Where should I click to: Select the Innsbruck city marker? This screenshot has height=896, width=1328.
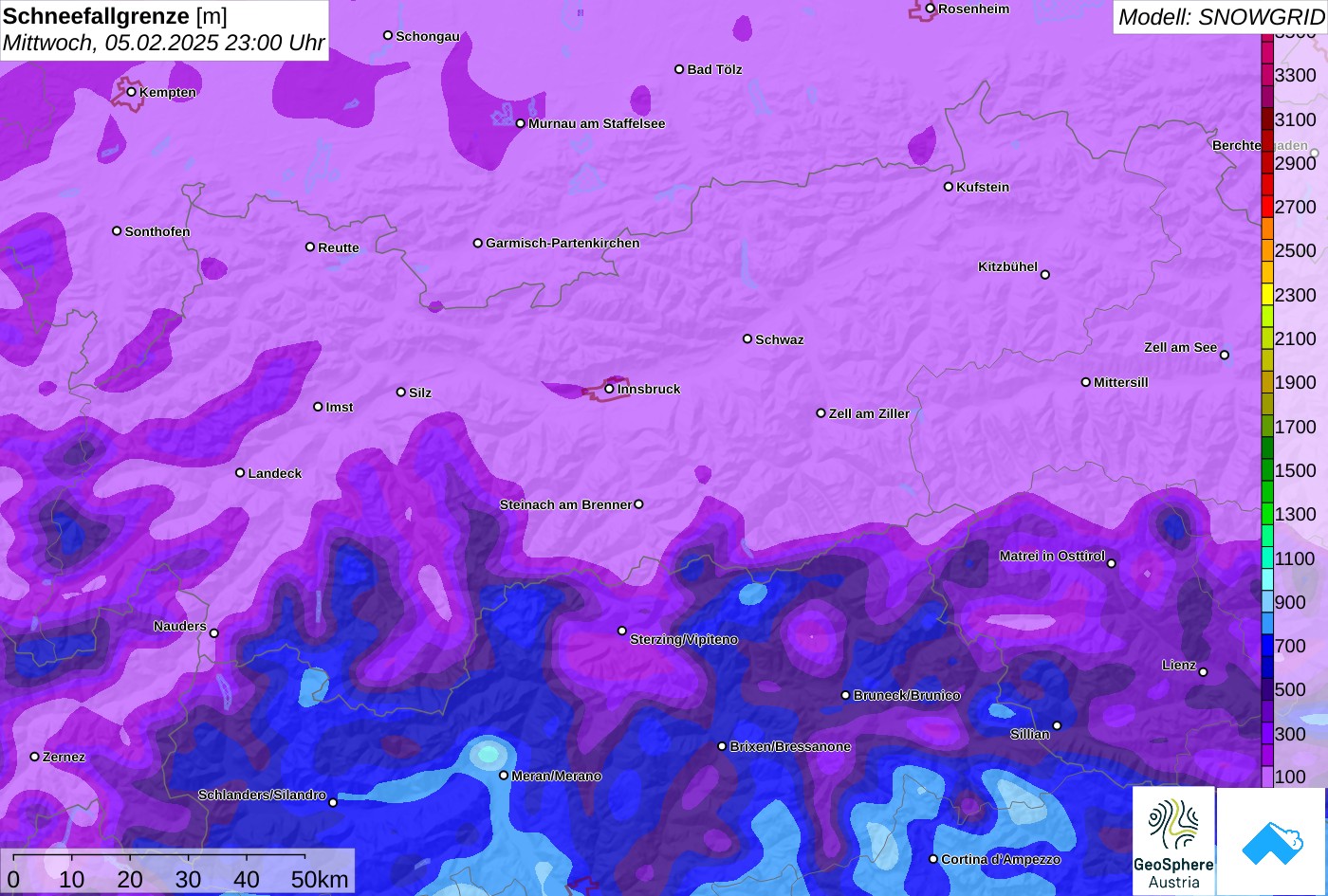coord(610,389)
